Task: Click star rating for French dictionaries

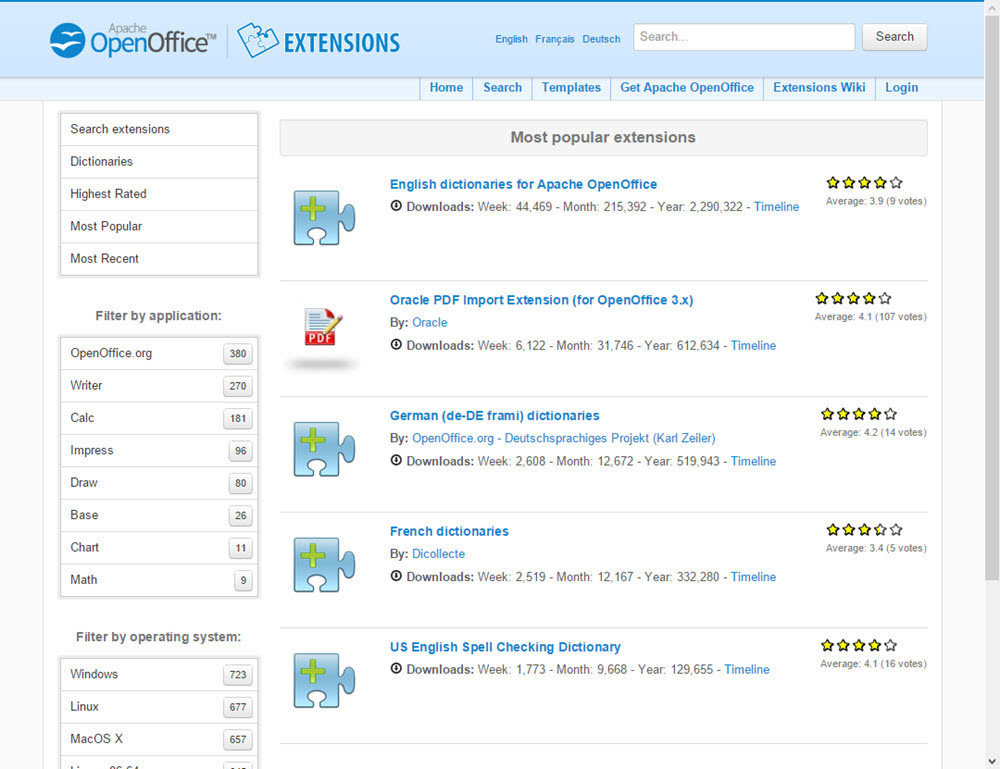Action: (x=864, y=530)
